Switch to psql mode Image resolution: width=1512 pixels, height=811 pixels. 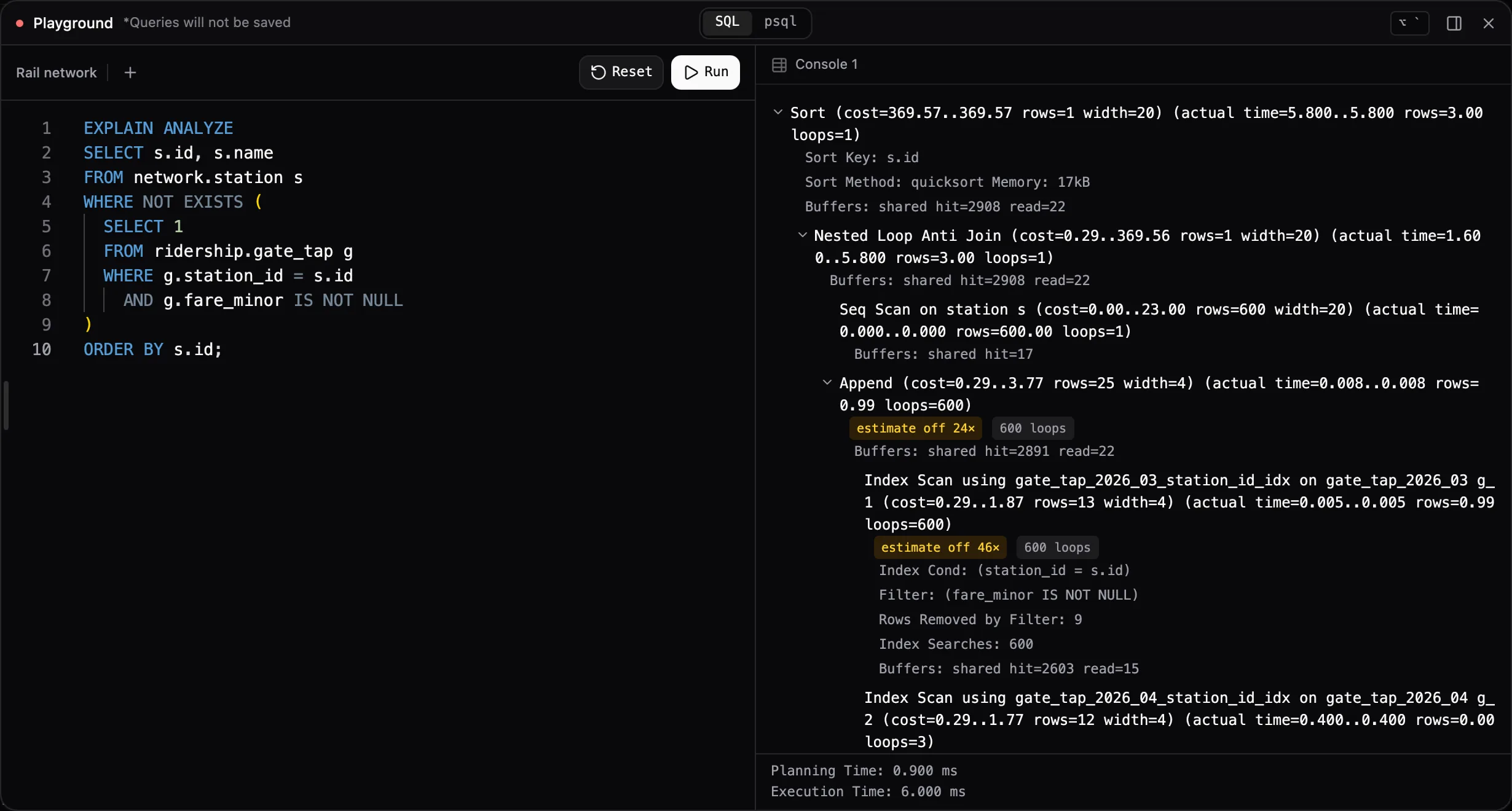click(780, 22)
